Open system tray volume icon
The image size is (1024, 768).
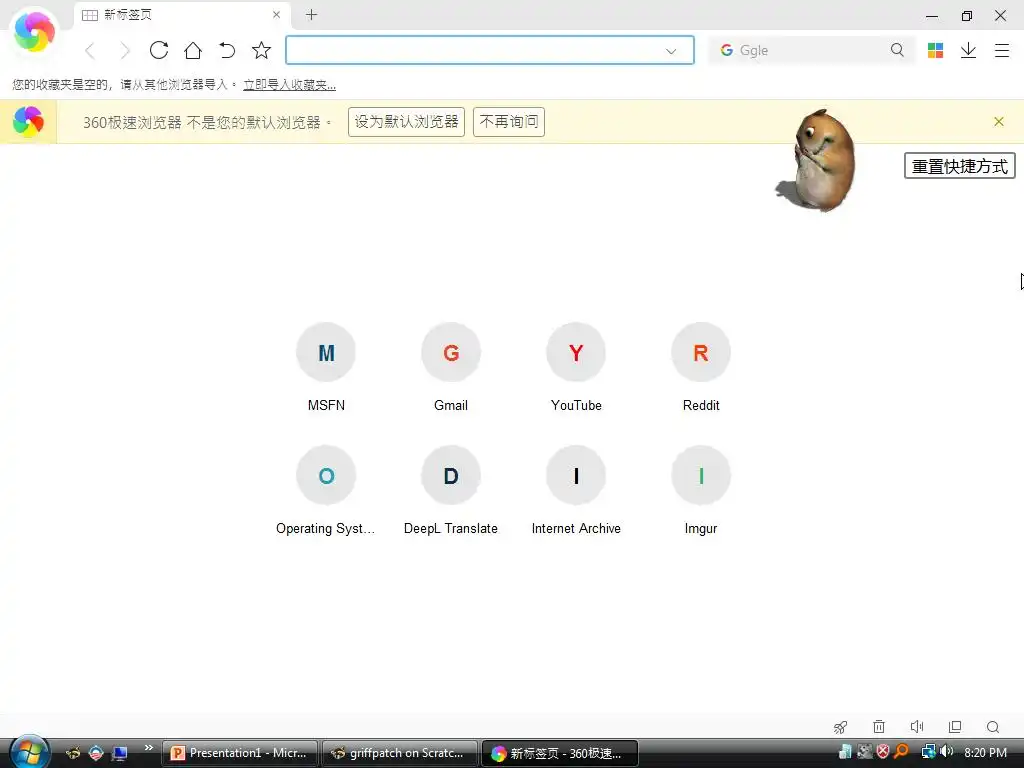pyautogui.click(x=946, y=752)
